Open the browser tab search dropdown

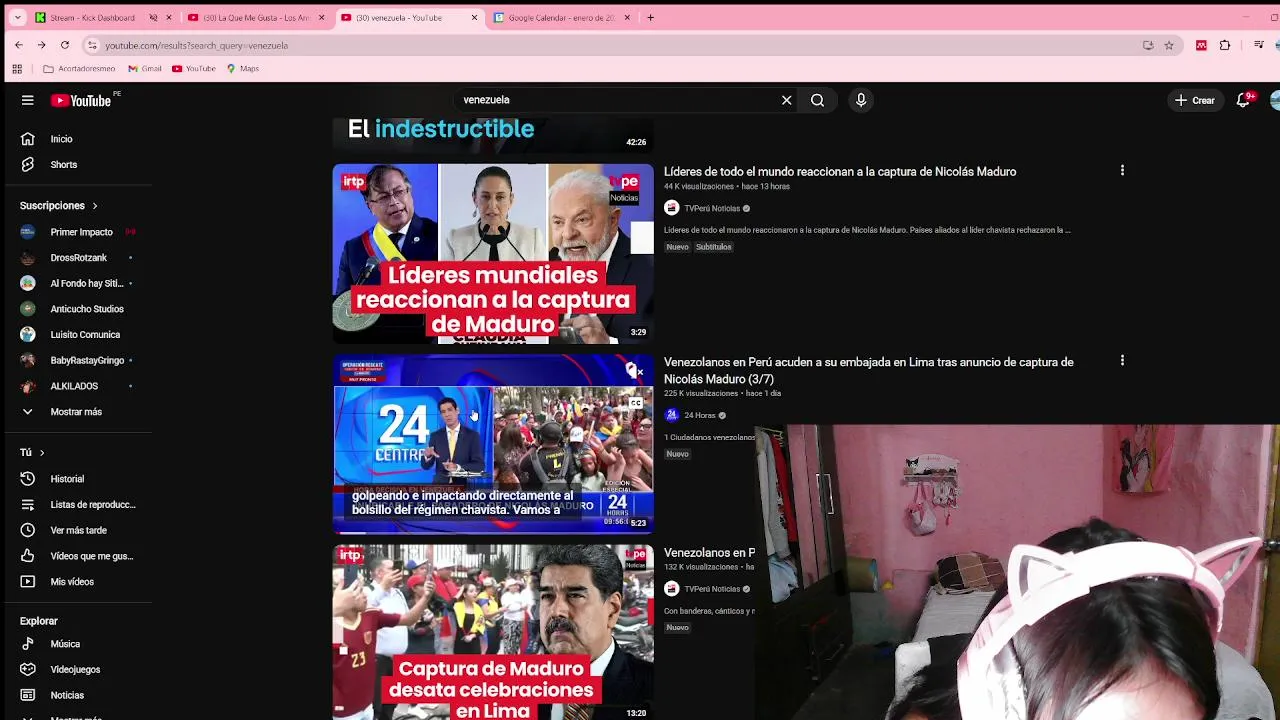point(17,17)
